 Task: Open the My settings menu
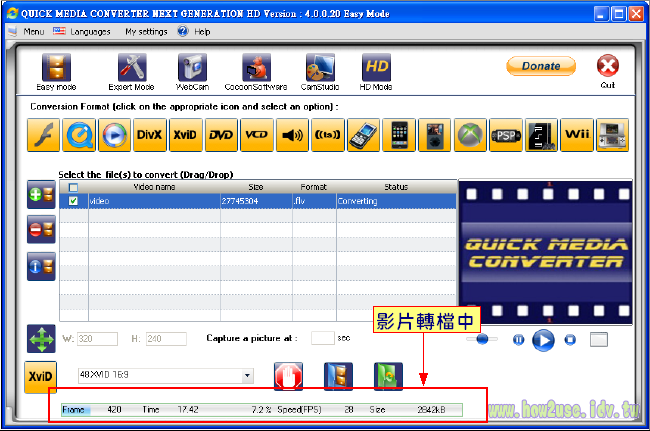click(x=146, y=32)
